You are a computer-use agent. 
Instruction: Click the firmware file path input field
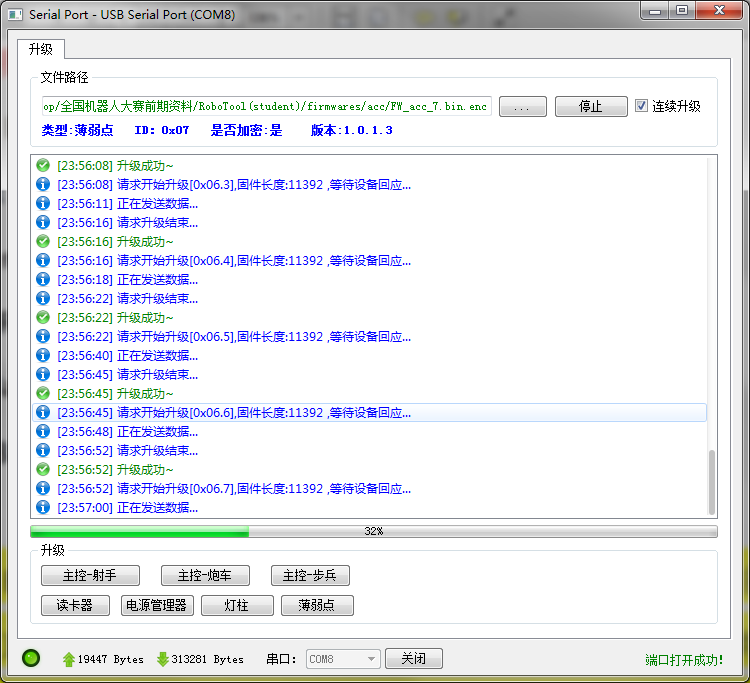pos(266,106)
